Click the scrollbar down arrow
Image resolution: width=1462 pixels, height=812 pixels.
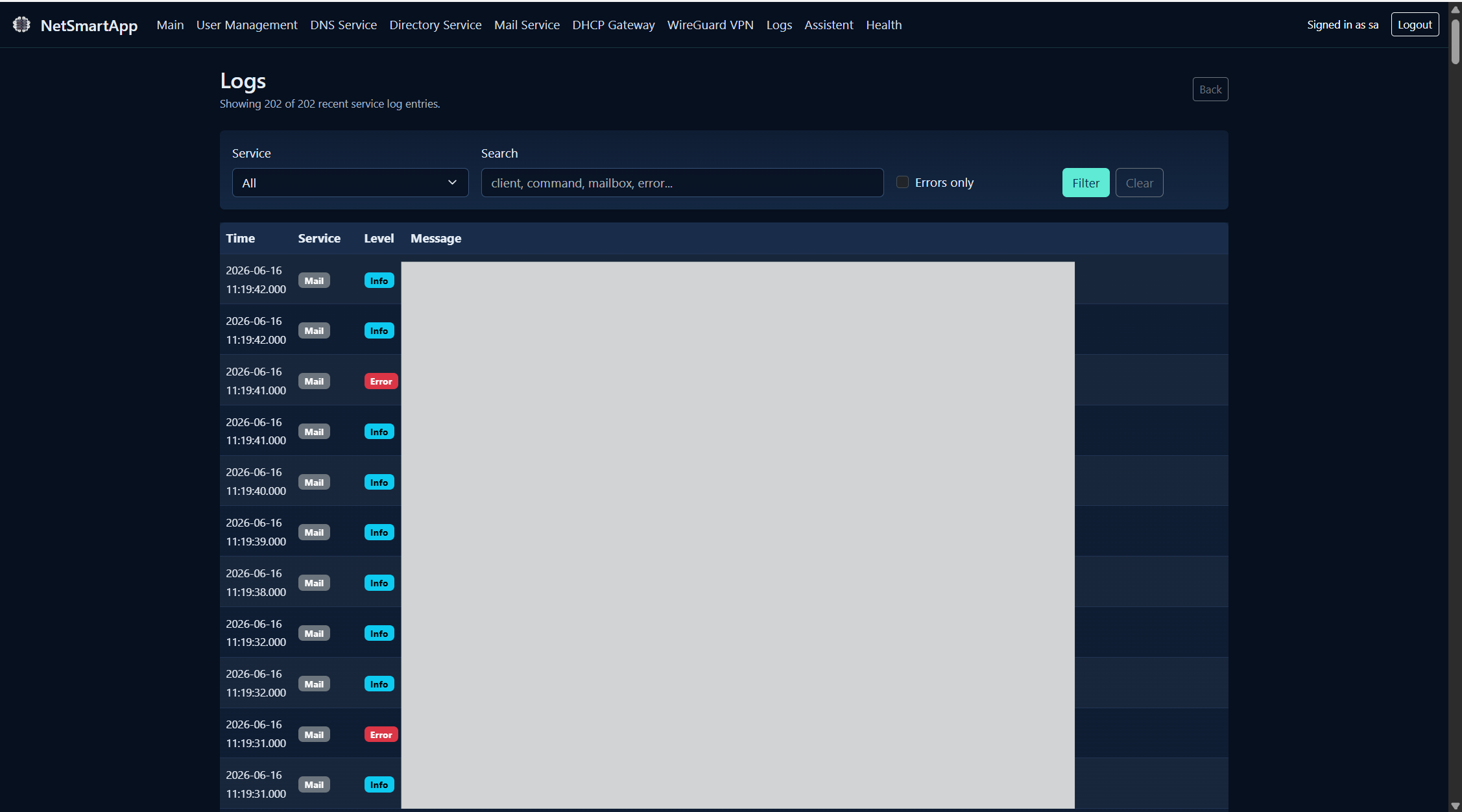1455,806
